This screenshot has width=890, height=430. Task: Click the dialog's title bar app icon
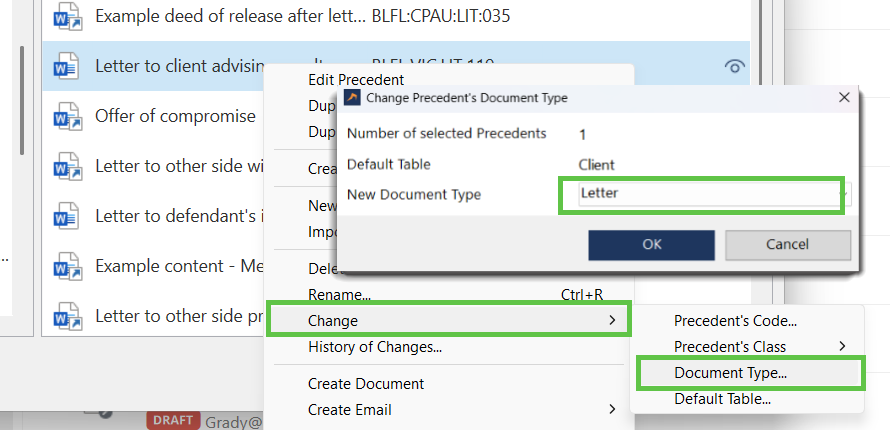(352, 98)
